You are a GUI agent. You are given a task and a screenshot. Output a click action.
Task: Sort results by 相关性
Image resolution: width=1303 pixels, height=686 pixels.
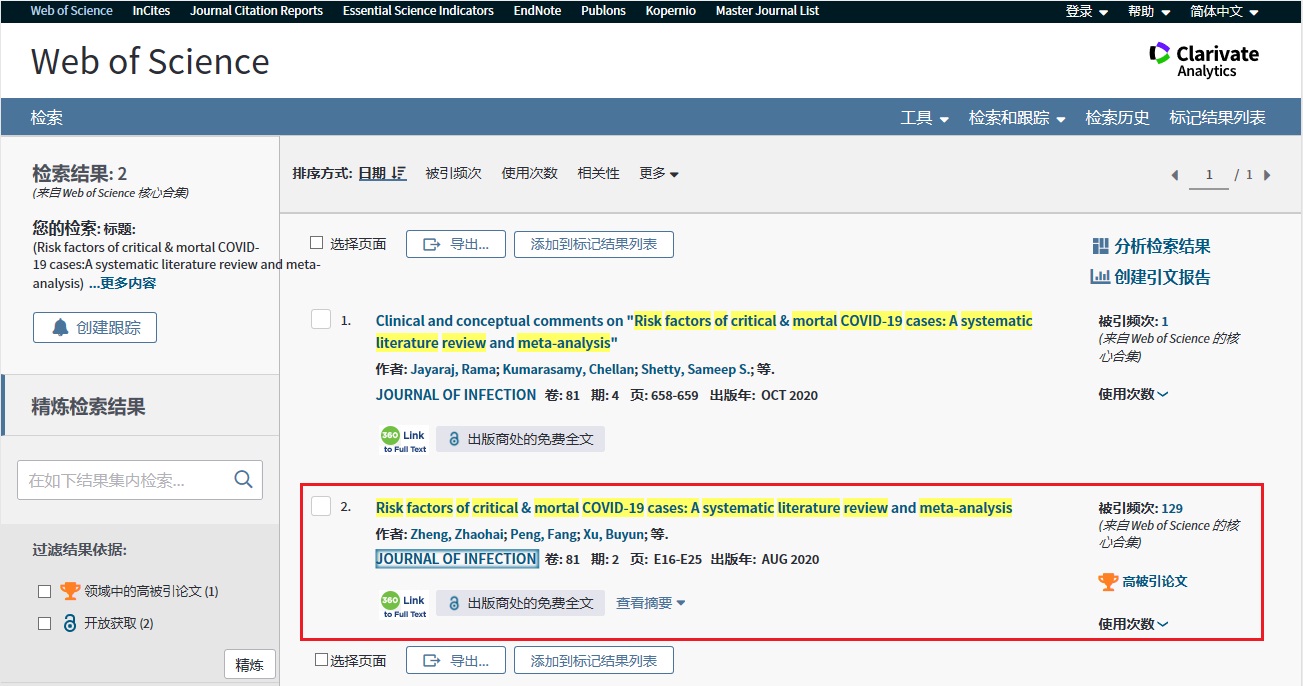pyautogui.click(x=598, y=173)
